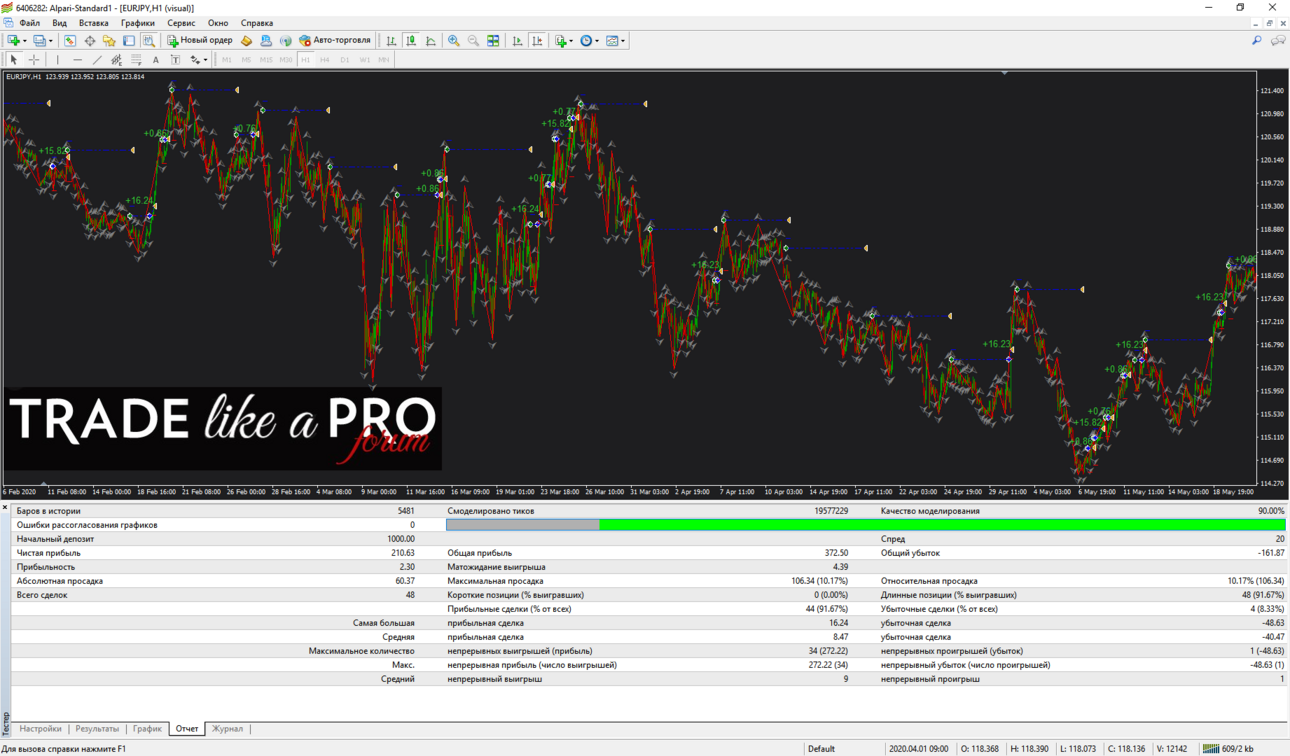Switch chart to bar chart style
1290x756 pixels.
(x=391, y=41)
